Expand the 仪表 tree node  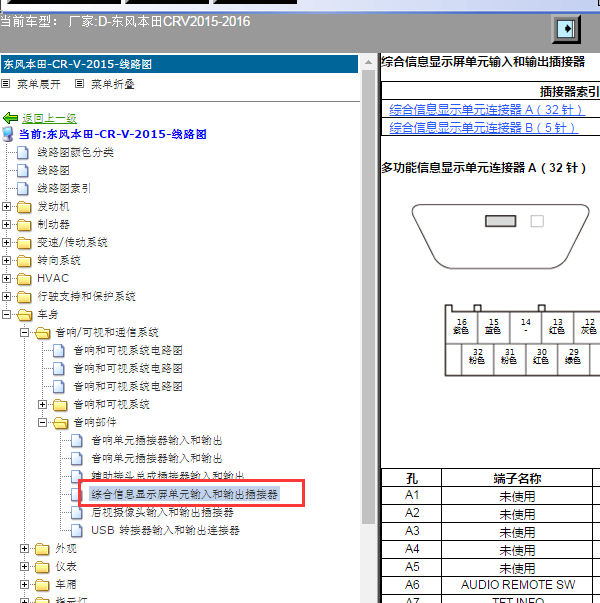click(24, 566)
